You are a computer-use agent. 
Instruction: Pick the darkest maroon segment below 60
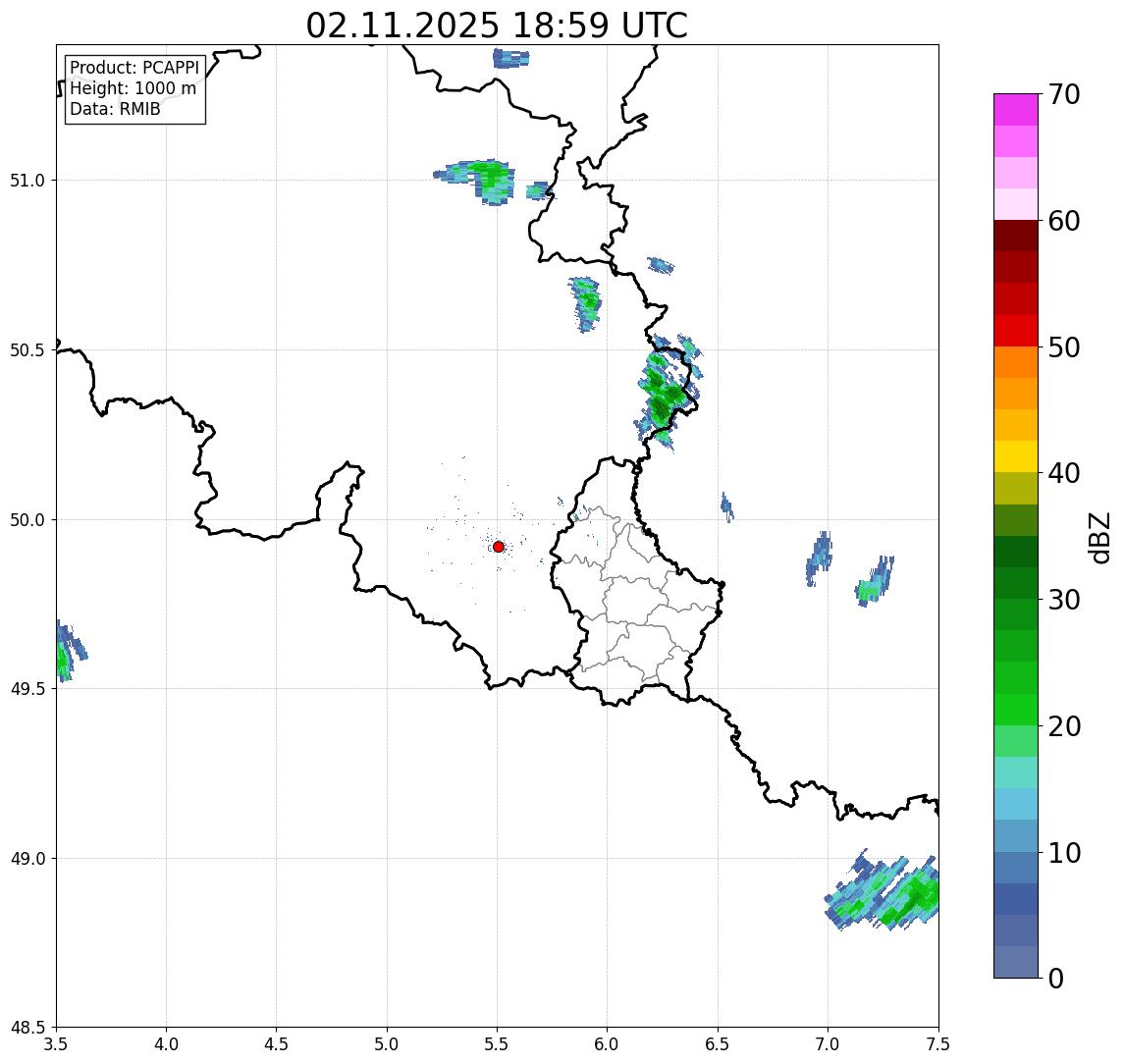coord(1016,236)
